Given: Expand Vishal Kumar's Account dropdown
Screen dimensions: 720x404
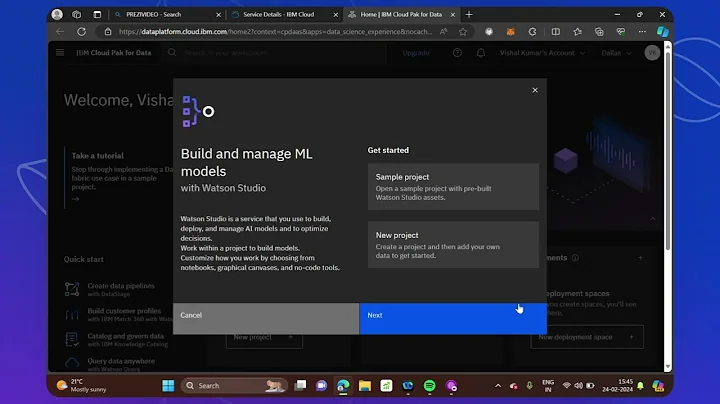Looking at the screenshot, I should (542, 53).
